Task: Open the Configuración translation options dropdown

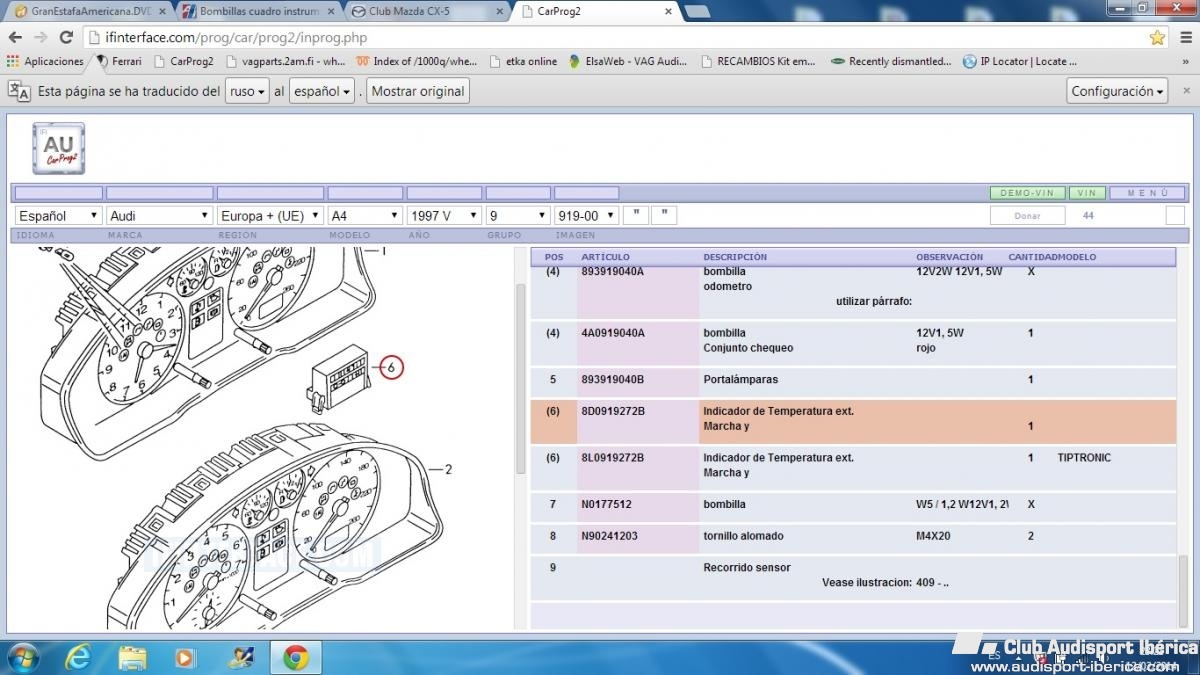Action: click(1119, 91)
